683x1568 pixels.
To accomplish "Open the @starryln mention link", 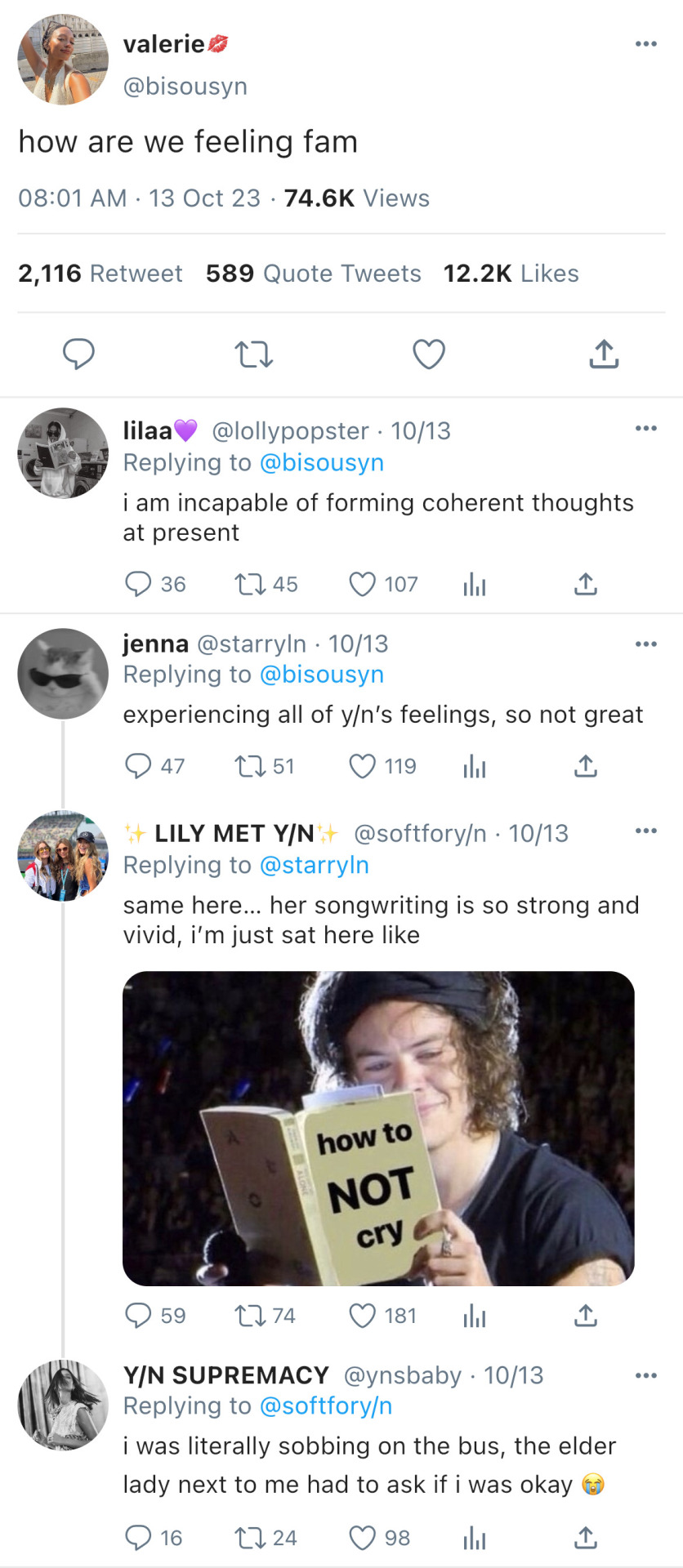I will pos(314,865).
